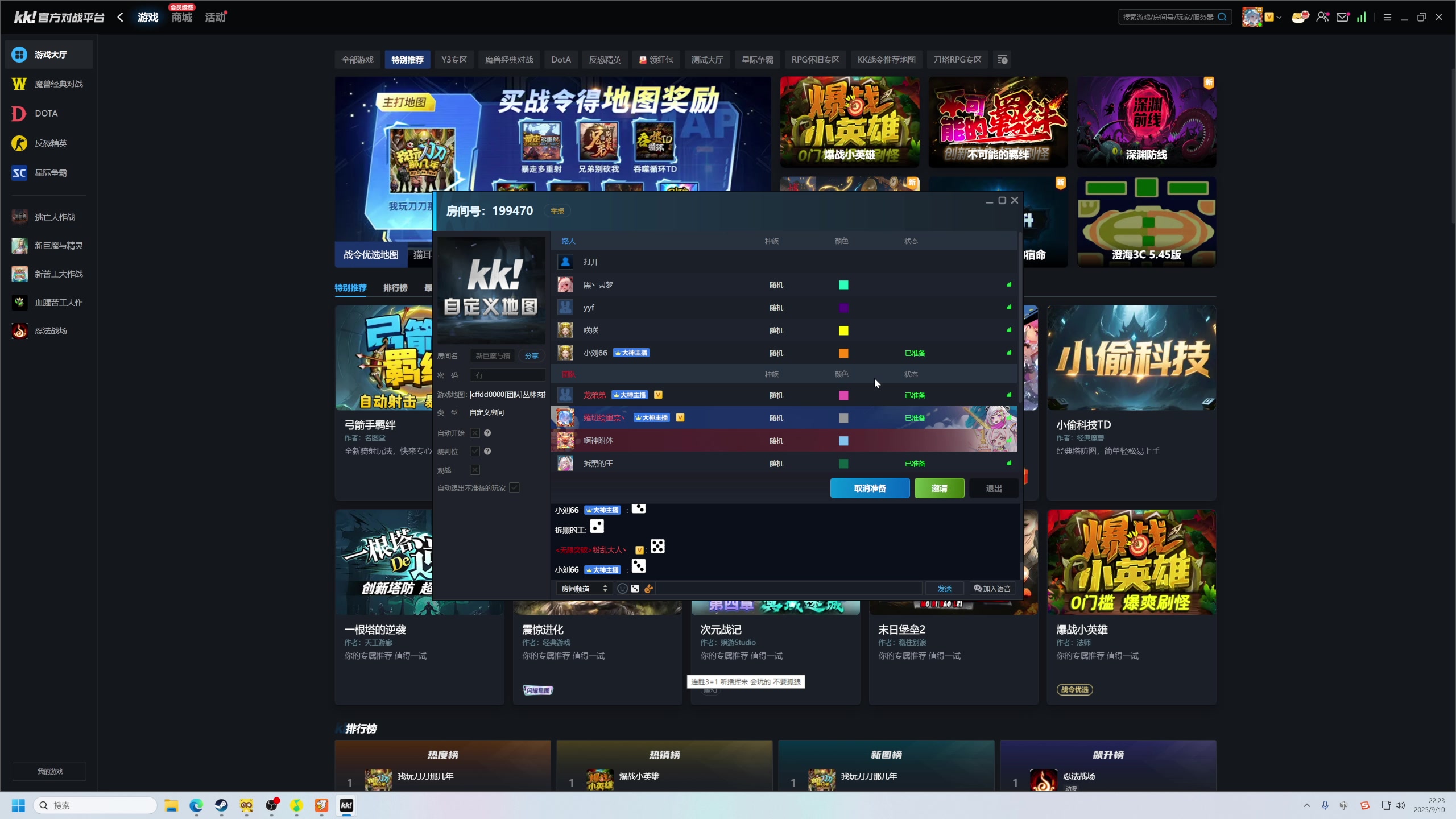Image resolution: width=1456 pixels, height=819 pixels.
Task: Click 发送 to send chat message
Action: (x=944, y=589)
